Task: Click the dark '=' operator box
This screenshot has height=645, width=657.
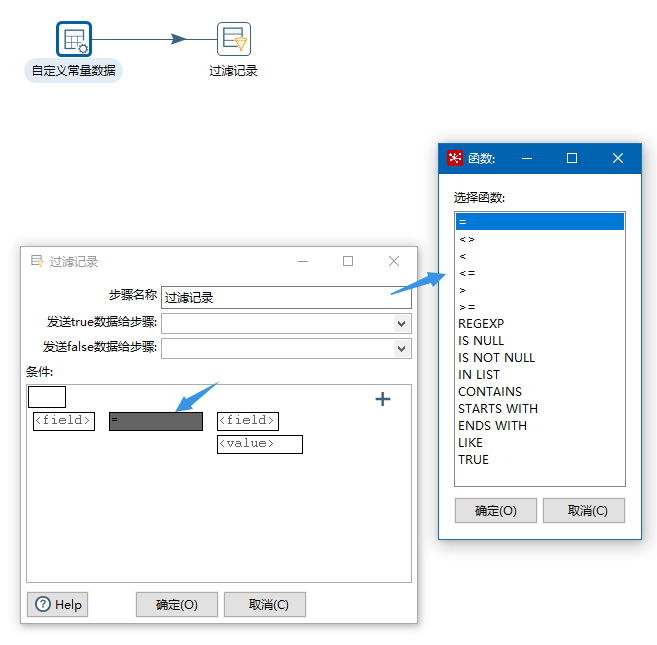Action: pos(156,421)
